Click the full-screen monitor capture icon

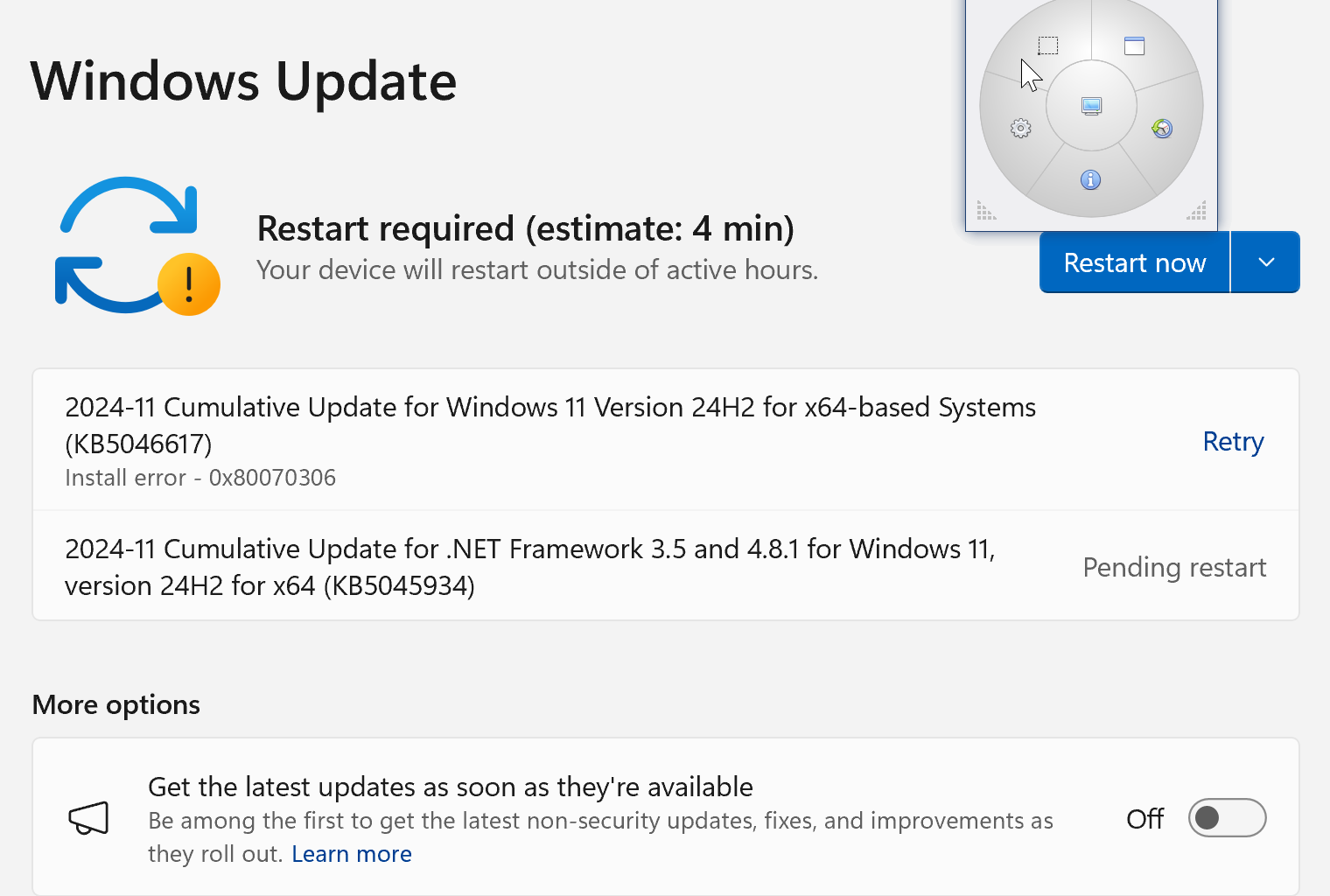coord(1091,106)
